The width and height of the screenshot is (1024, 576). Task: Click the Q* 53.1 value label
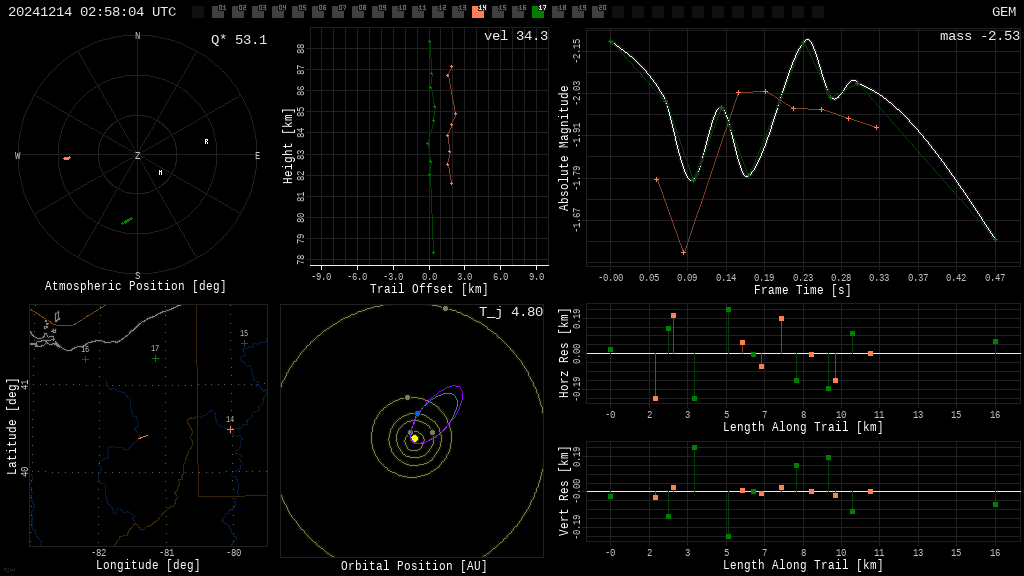point(238,40)
